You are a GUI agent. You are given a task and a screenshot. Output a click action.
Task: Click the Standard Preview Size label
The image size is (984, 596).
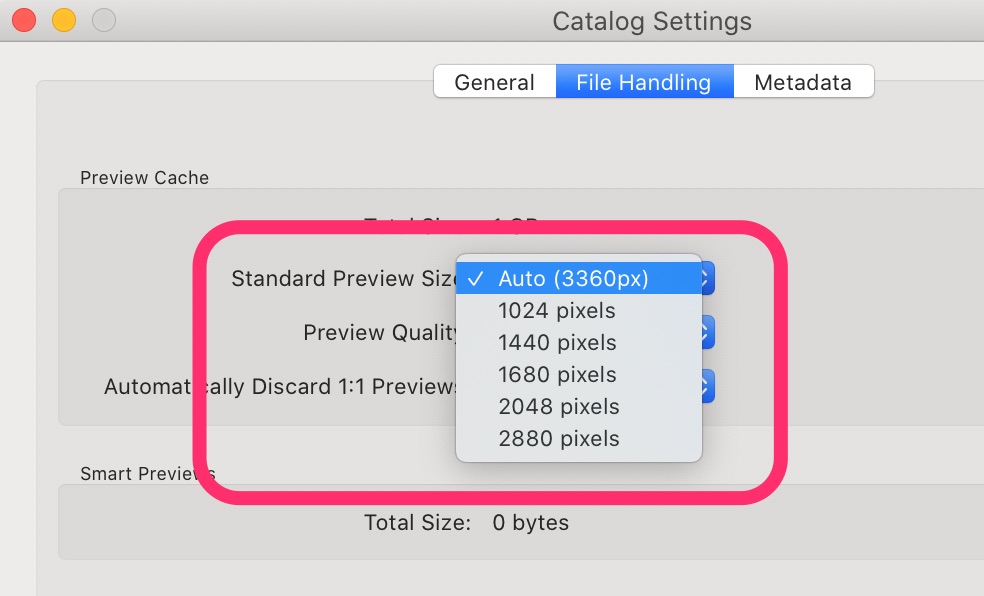click(x=344, y=278)
